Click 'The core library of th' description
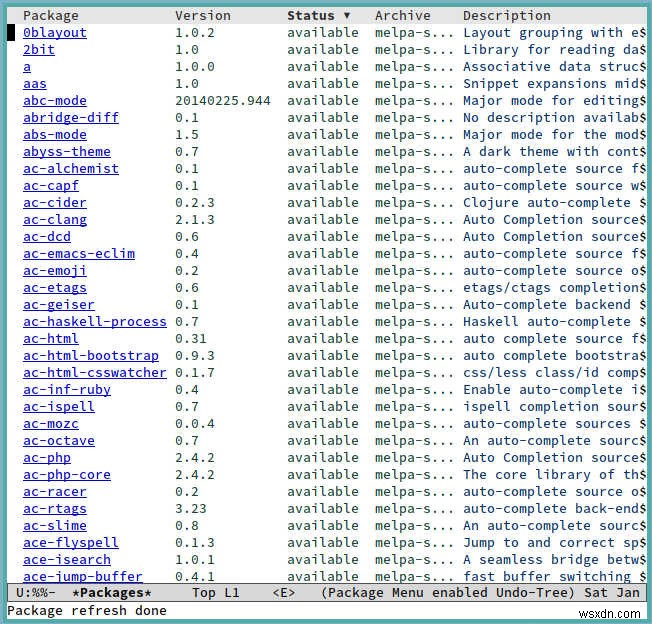Screen dimensions: 652x624 (x=553, y=475)
